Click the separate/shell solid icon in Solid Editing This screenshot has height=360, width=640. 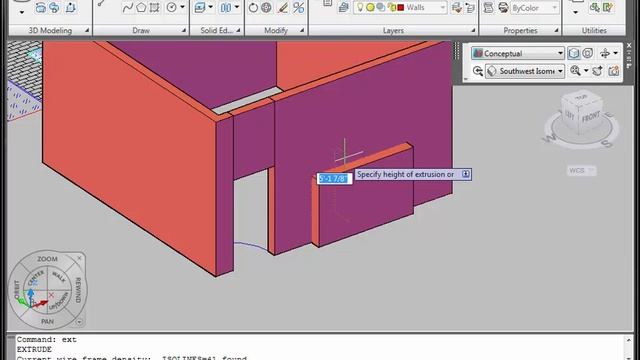point(226,7)
